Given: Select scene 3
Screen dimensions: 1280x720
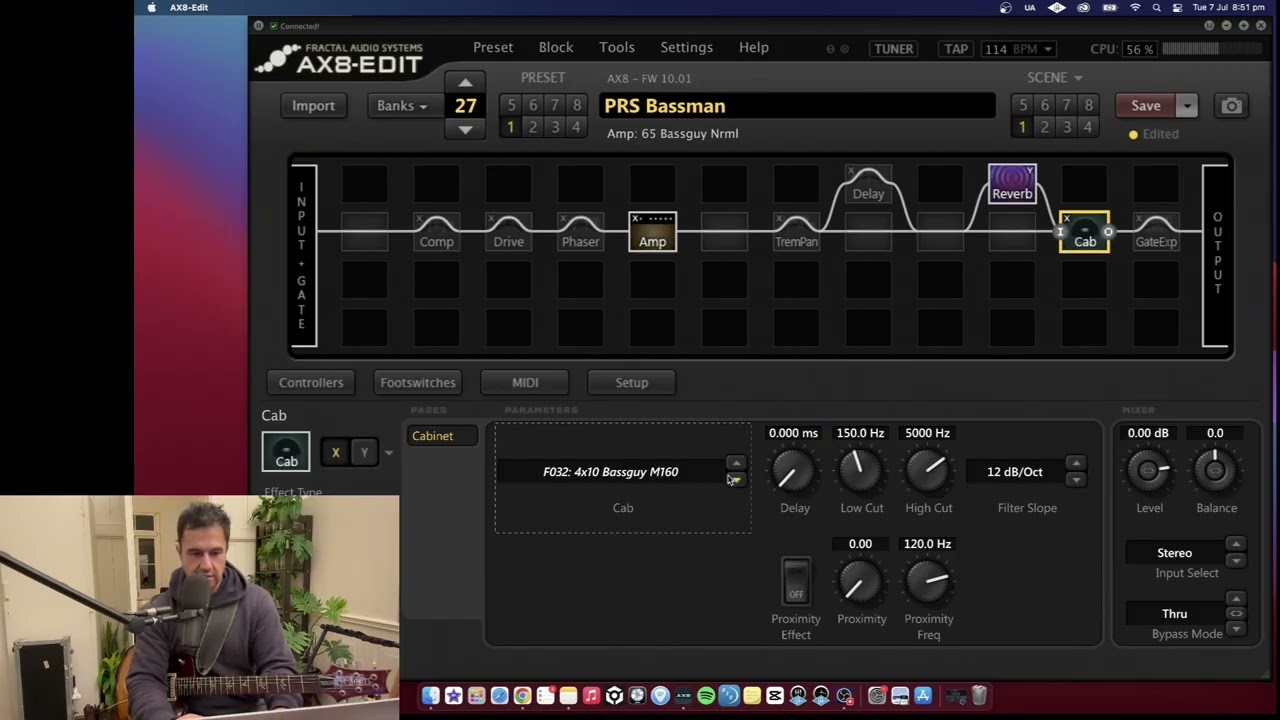Looking at the screenshot, I should point(1066,127).
